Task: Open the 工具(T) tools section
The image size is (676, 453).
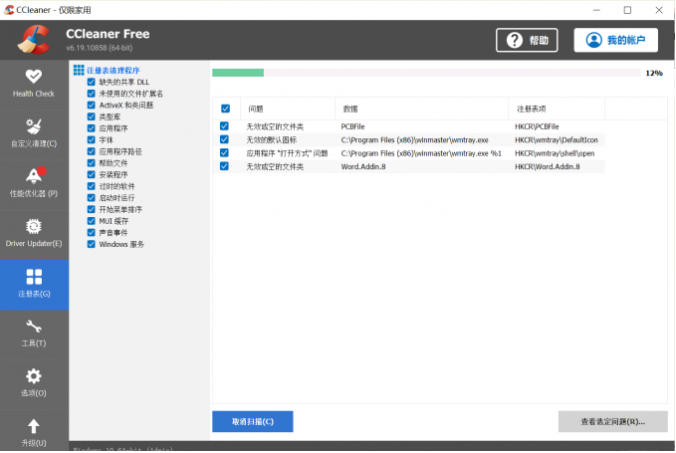Action: pos(34,333)
